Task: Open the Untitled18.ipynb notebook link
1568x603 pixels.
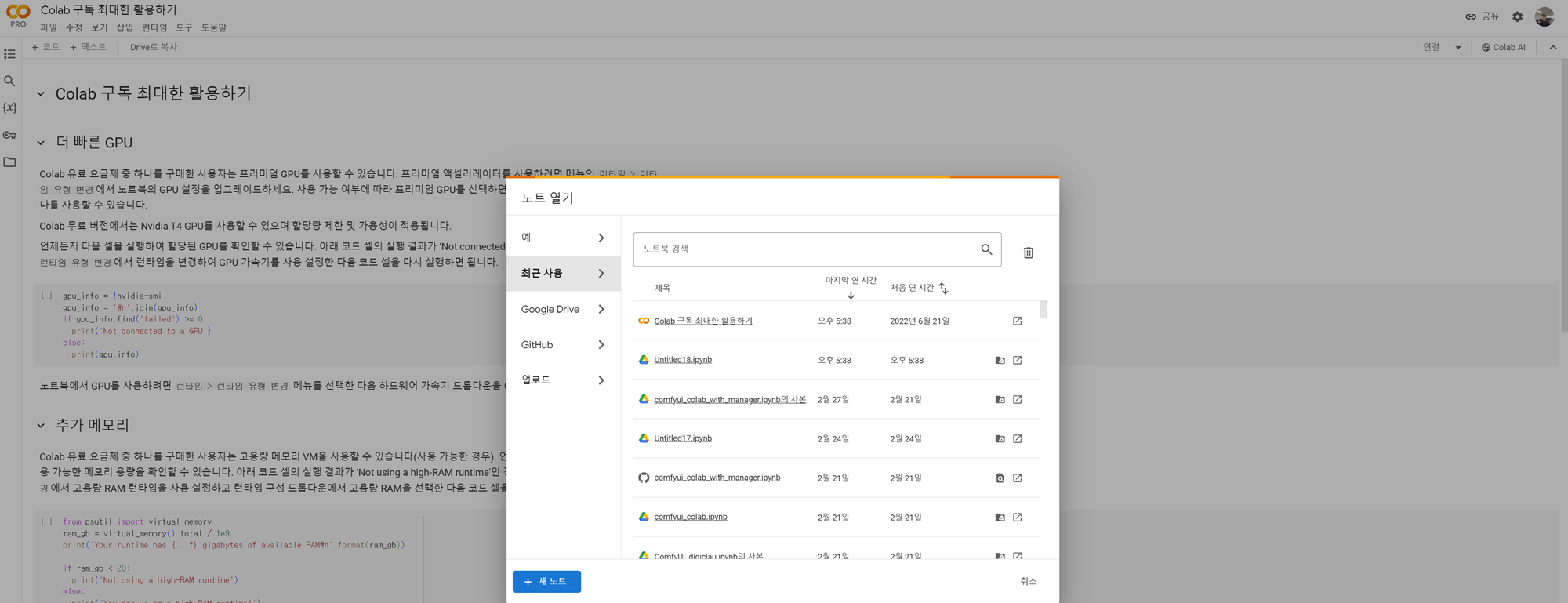Action: (x=683, y=360)
